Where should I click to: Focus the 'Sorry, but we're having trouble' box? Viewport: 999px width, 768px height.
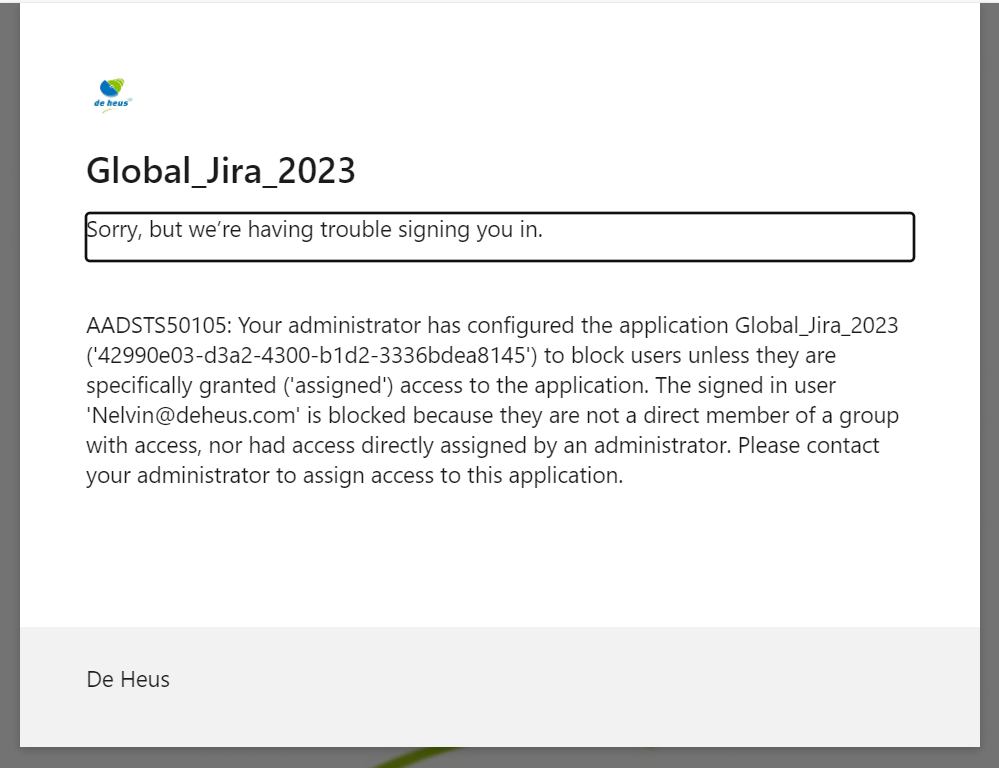(500, 236)
